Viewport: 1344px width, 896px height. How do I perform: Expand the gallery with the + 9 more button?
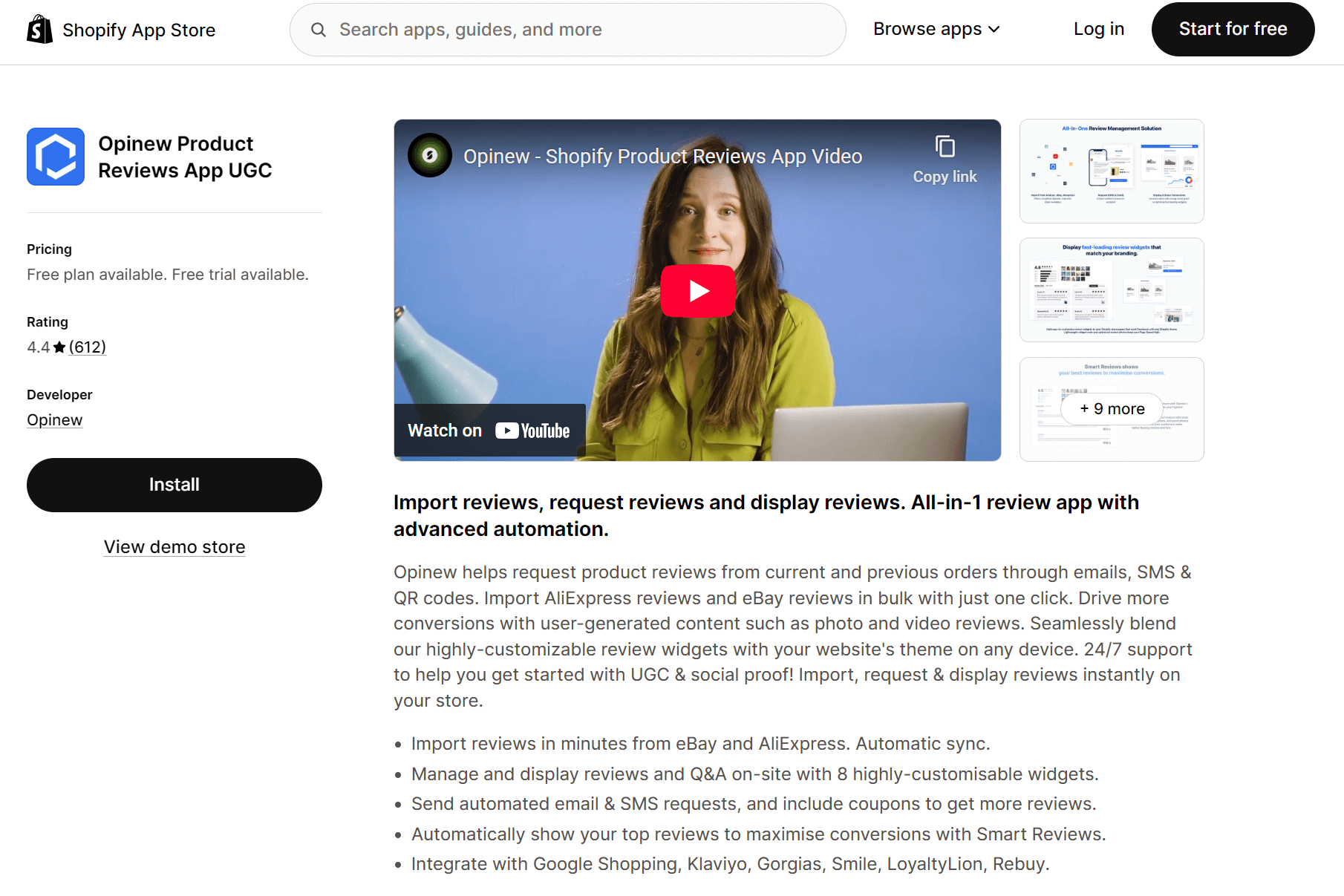pos(1111,408)
